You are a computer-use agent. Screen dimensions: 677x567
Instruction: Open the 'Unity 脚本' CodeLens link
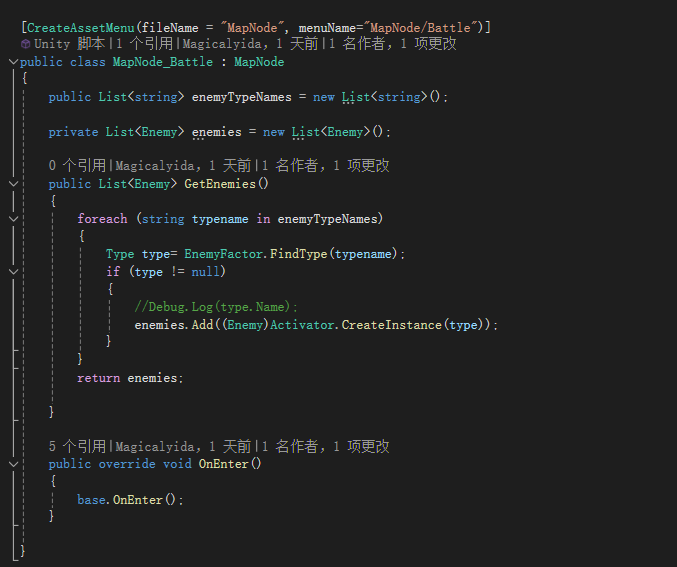pyautogui.click(x=70, y=44)
